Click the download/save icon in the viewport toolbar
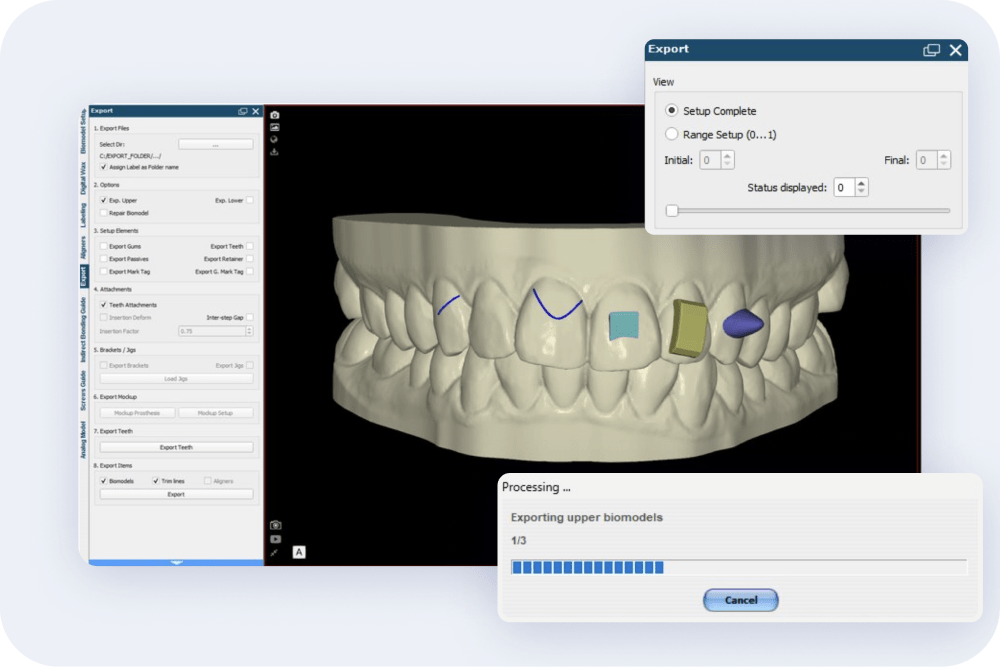Screen dimensions: 1000x667 pyautogui.click(x=274, y=152)
